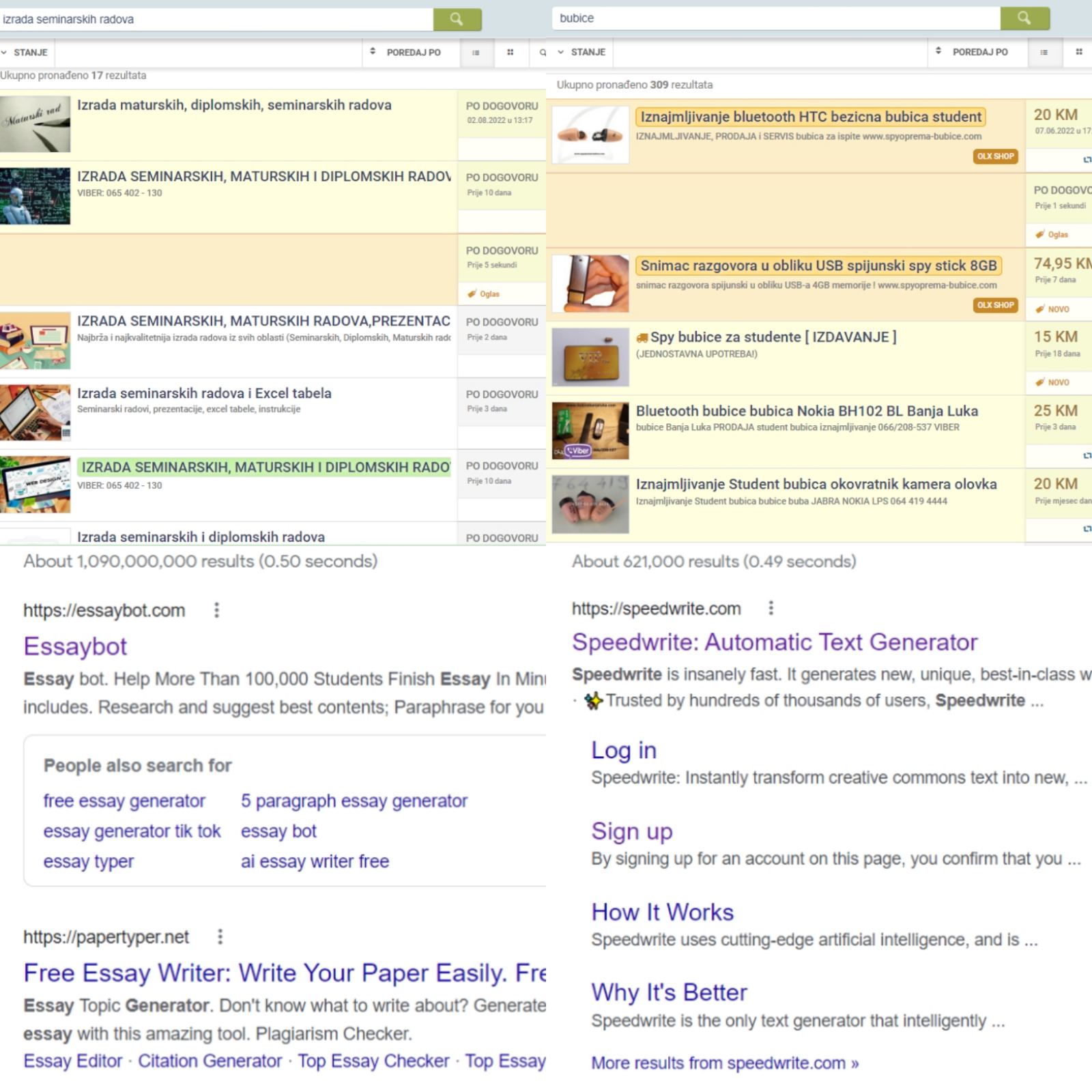Image resolution: width=1092 pixels, height=1092 pixels.
Task: Open 'Izrada seminarskih radova i Excel tabela'
Action: coord(204,393)
